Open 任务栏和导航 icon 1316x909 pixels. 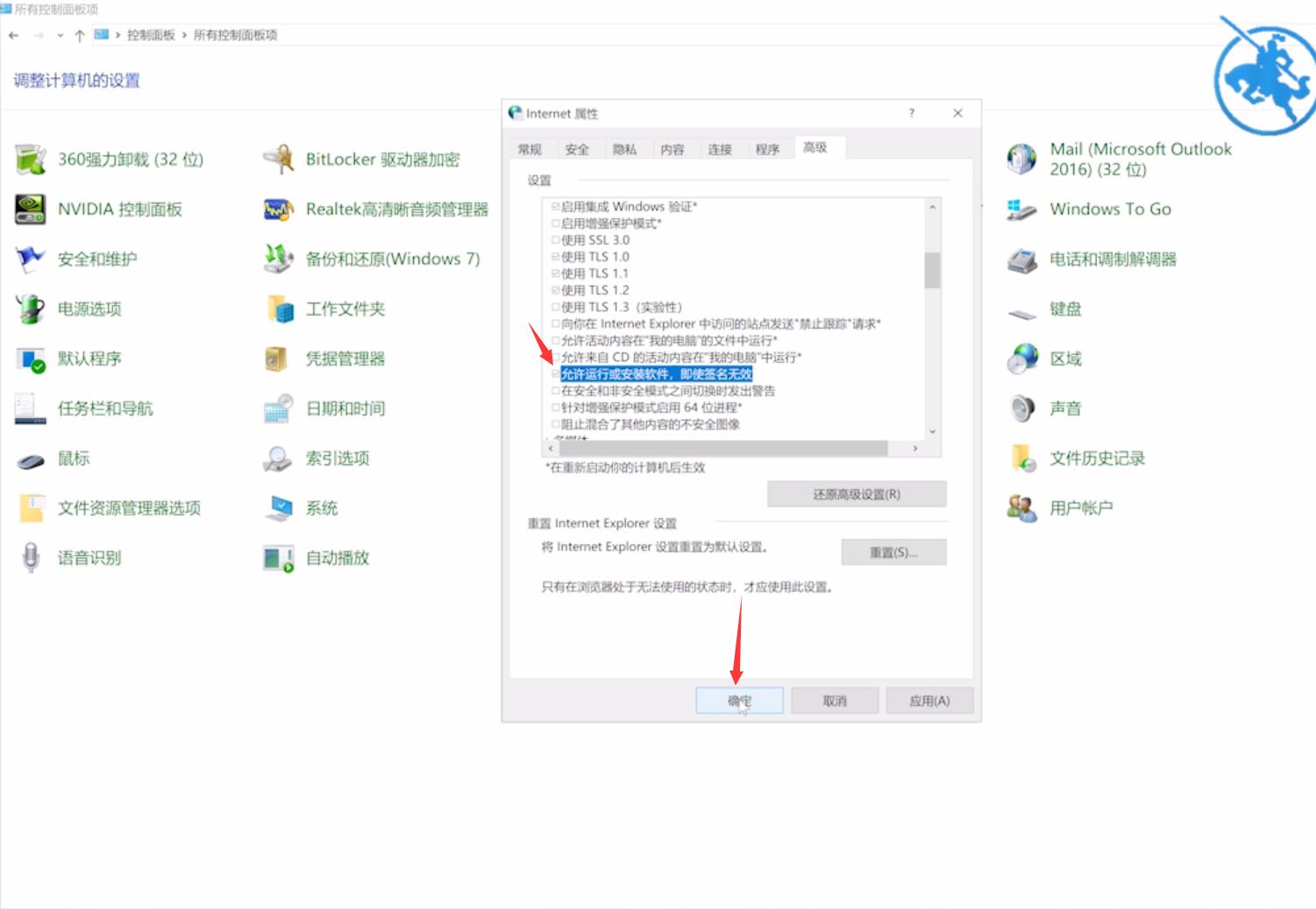point(30,408)
